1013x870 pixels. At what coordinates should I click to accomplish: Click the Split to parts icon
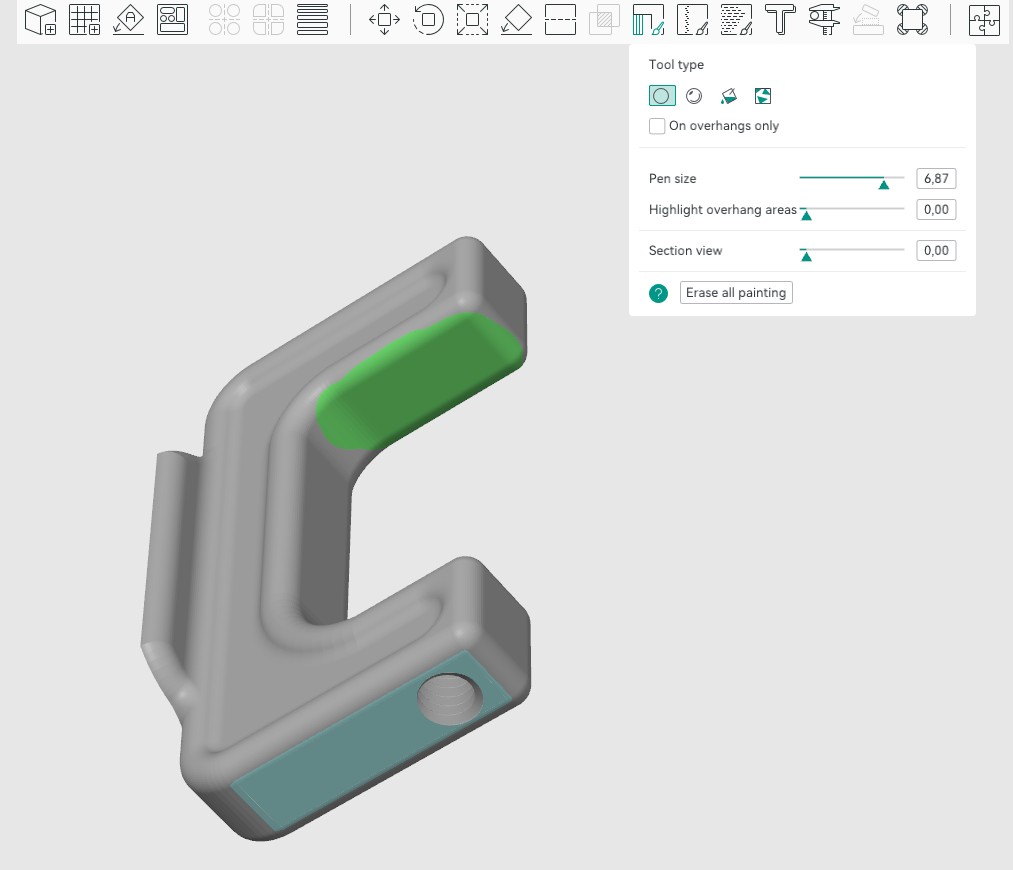click(268, 19)
